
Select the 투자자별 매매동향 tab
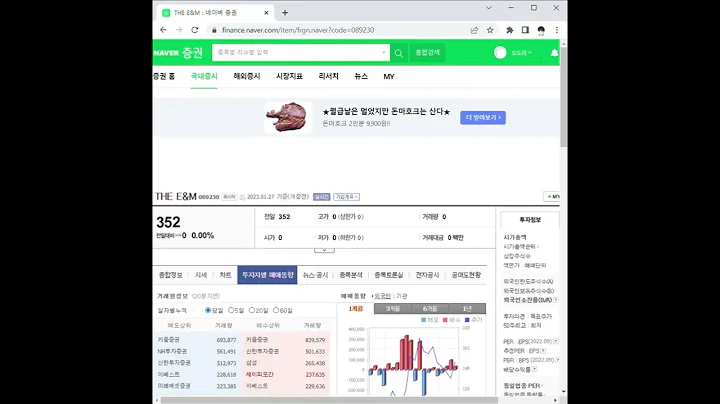267,275
